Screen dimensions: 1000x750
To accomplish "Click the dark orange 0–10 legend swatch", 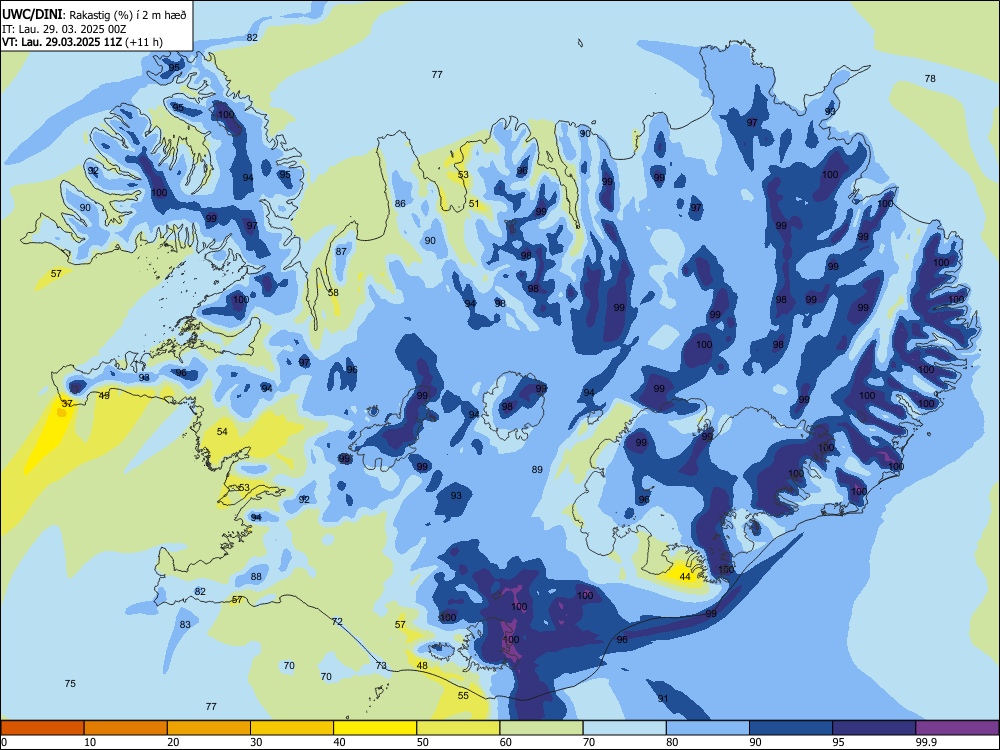I will (x=42, y=728).
